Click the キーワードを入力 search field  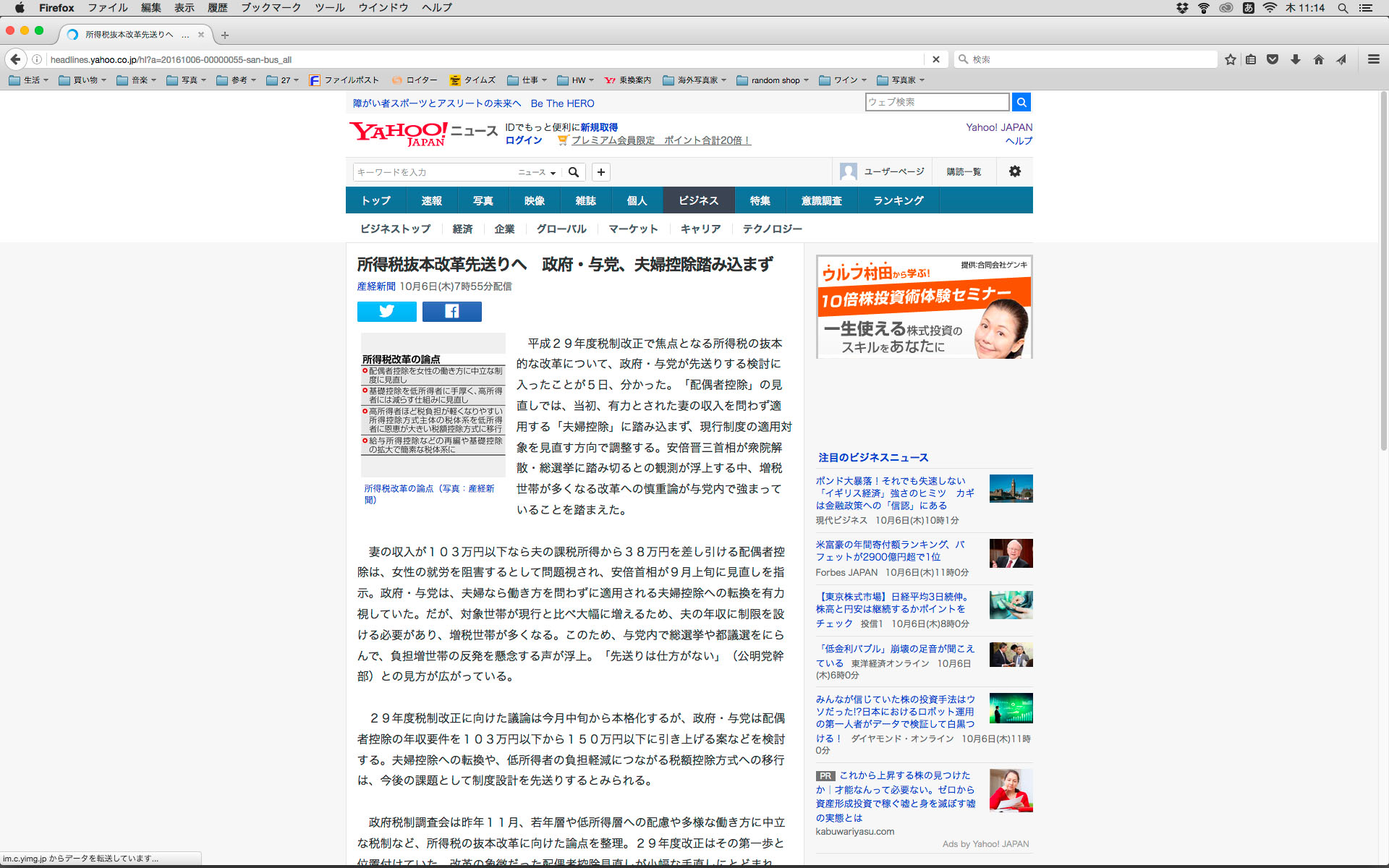[434, 172]
